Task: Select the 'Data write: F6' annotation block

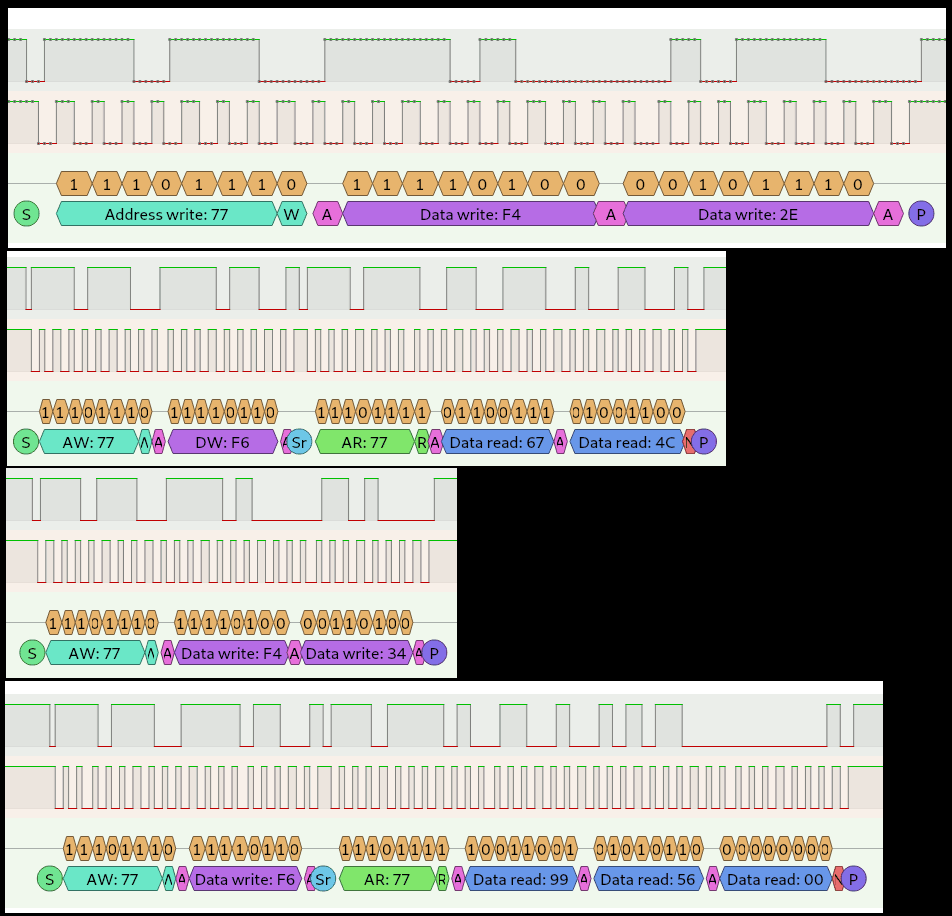Action: pos(245,879)
